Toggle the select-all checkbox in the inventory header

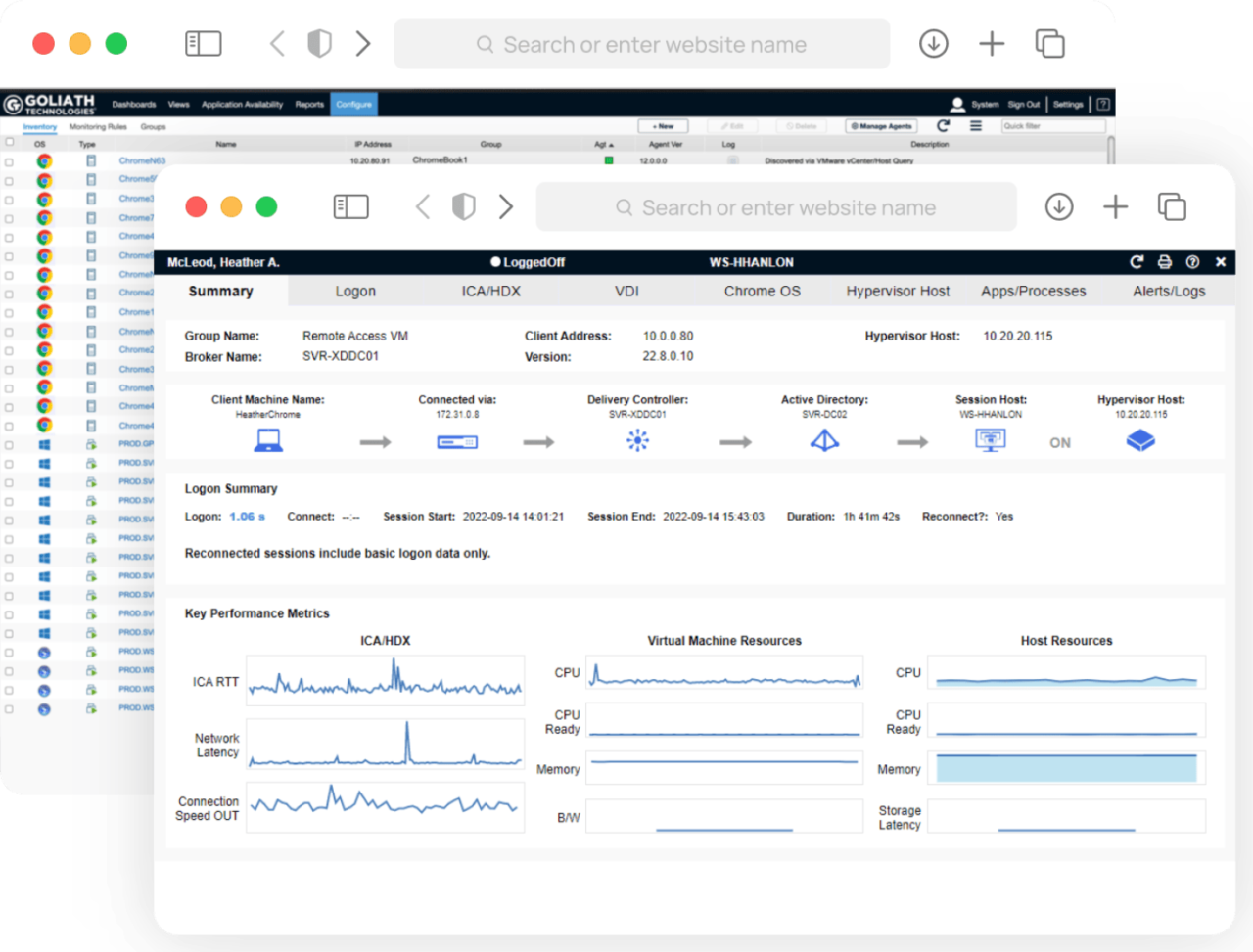[8, 144]
